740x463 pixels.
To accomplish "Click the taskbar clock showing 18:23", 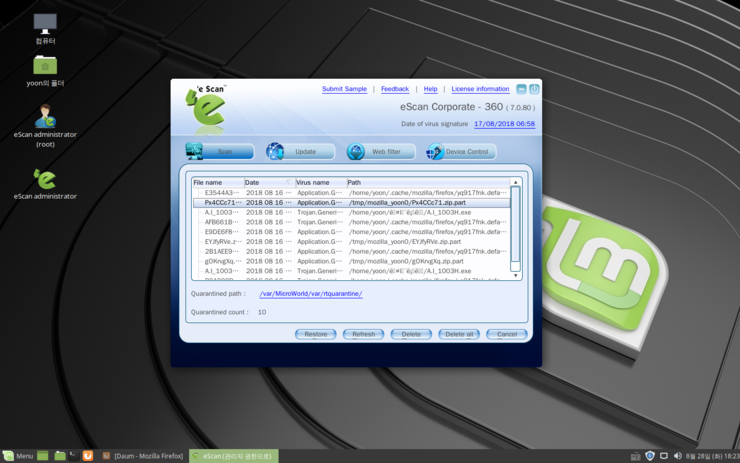I will 713,456.
